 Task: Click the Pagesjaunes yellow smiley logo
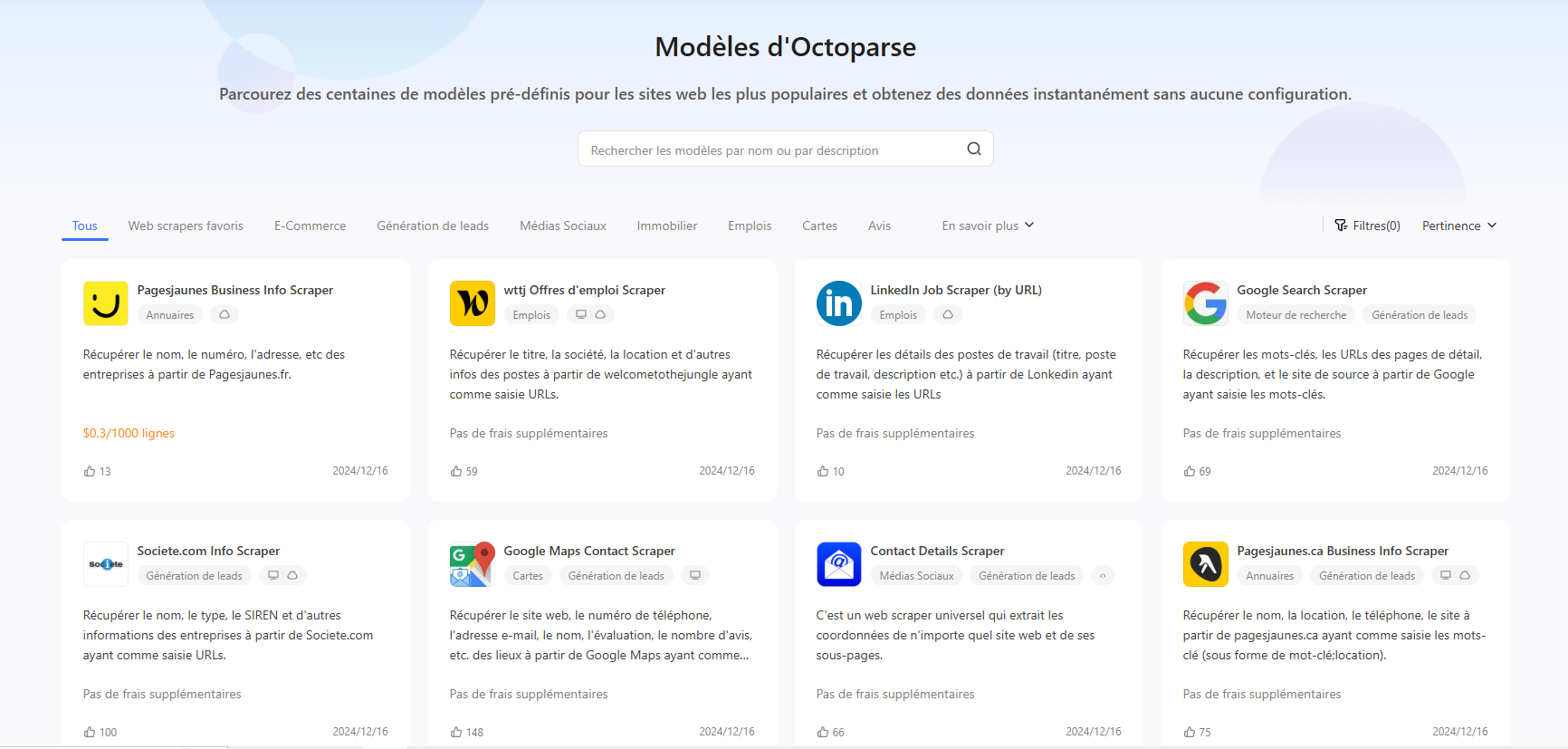[x=106, y=303]
